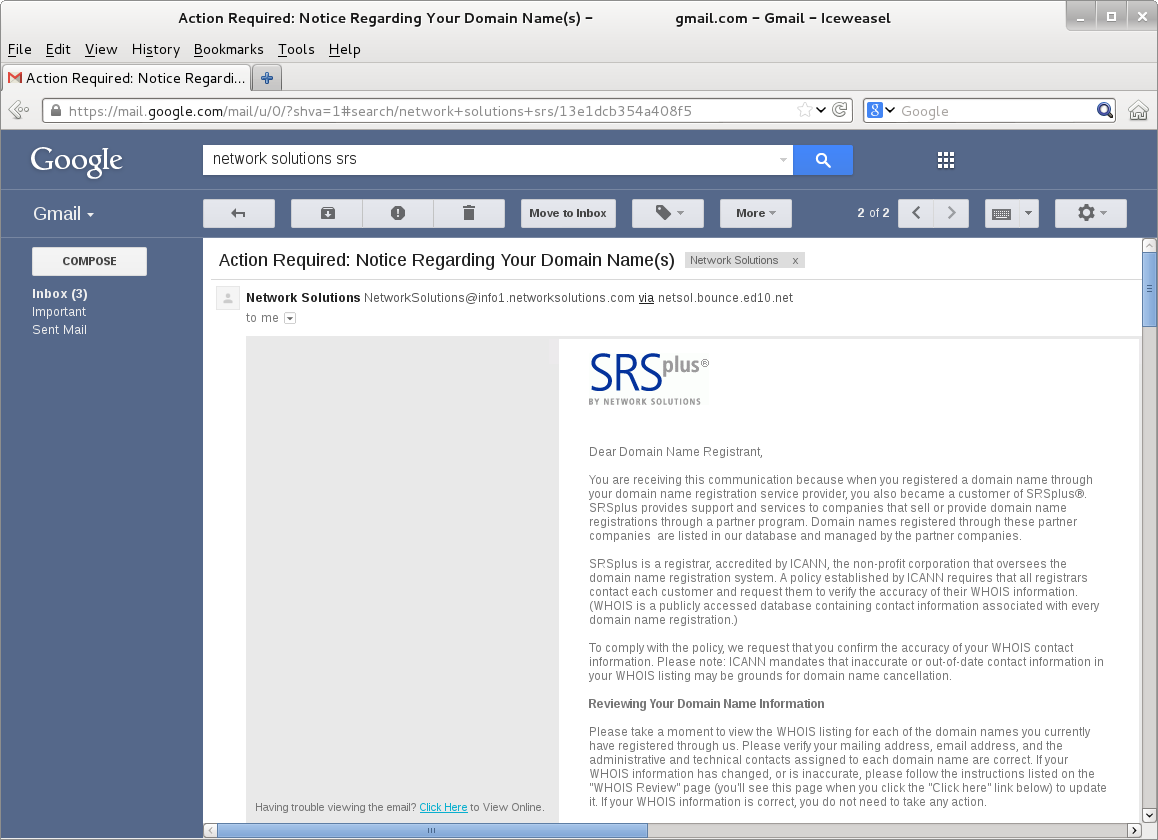This screenshot has height=840, width=1158.
Task: Archive this email using the archive icon
Action: (x=327, y=214)
